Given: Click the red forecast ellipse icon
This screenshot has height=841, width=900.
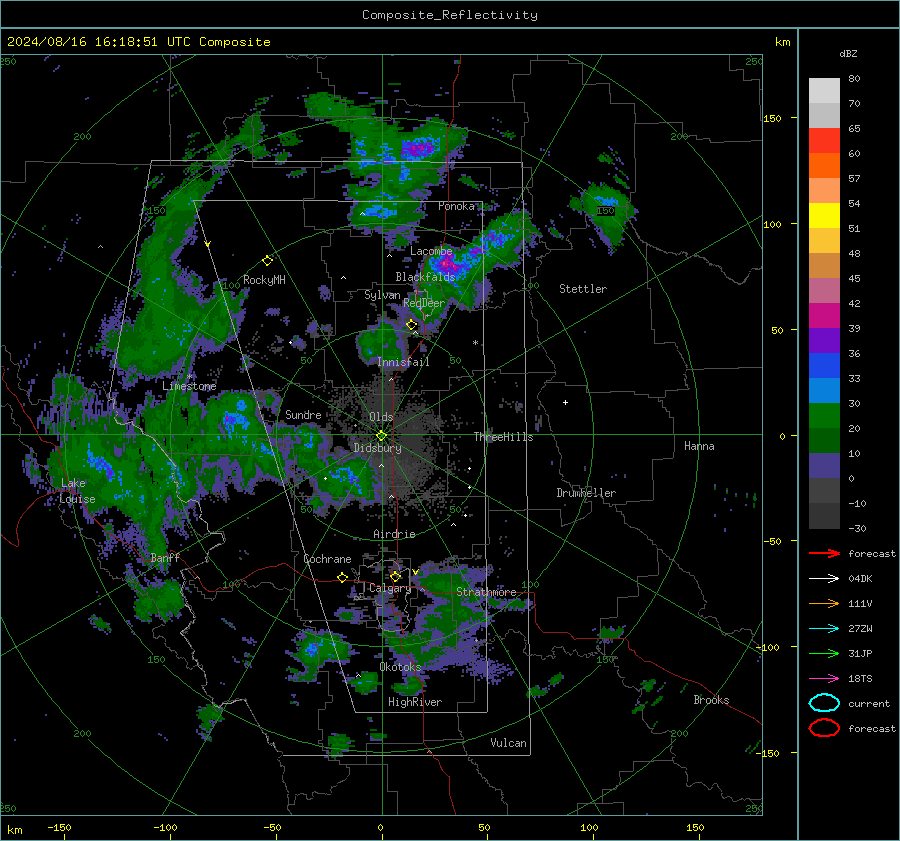Looking at the screenshot, I should point(824,728).
